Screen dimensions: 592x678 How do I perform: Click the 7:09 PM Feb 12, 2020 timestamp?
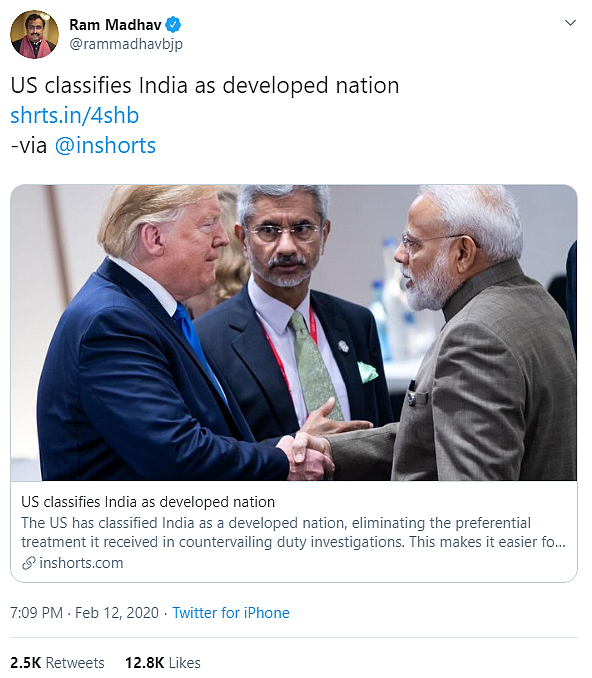coord(84,613)
